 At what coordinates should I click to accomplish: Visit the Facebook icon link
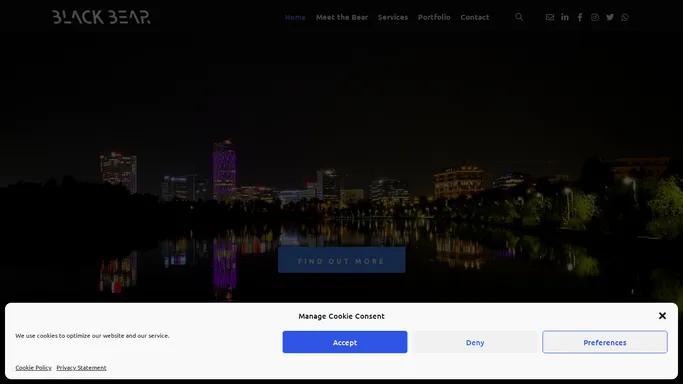click(580, 17)
